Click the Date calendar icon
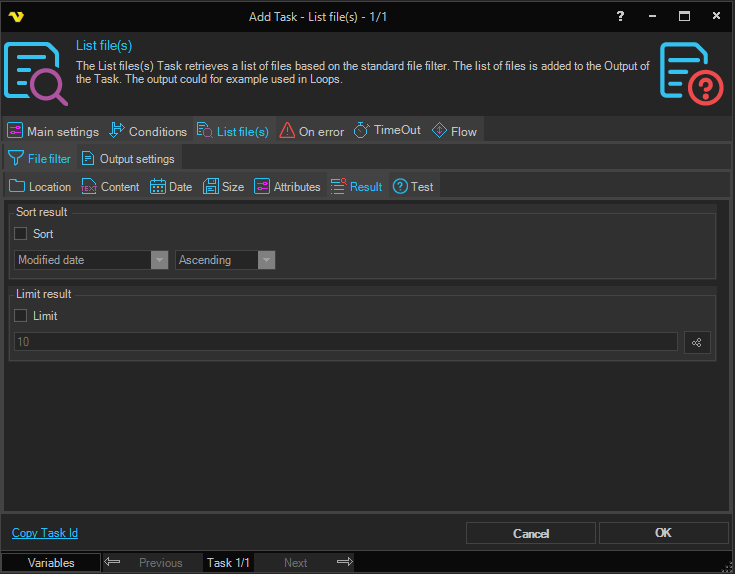Viewport: 735px width, 574px height. tap(158, 186)
